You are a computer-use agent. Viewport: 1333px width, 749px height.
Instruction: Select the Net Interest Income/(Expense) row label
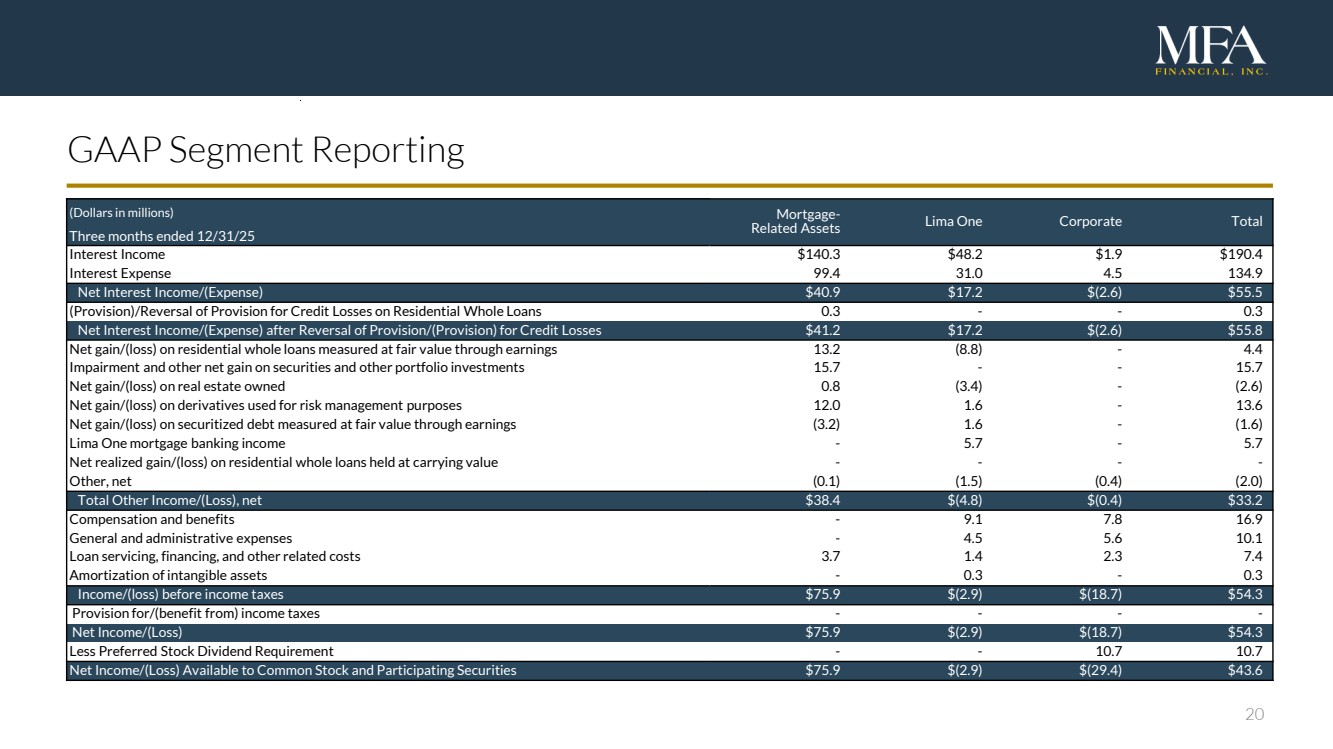[x=170, y=292]
